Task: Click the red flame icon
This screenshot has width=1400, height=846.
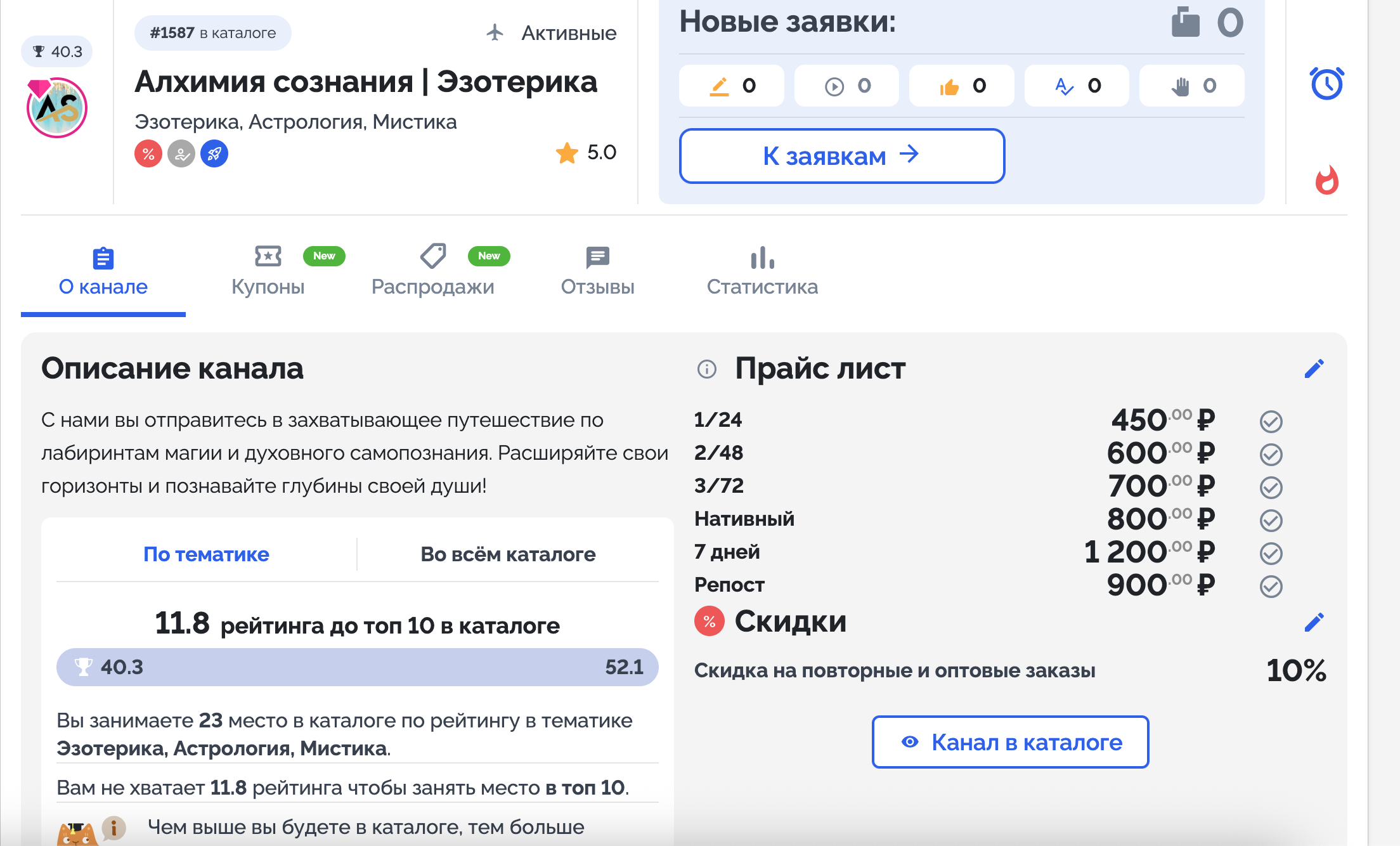Action: [1326, 180]
